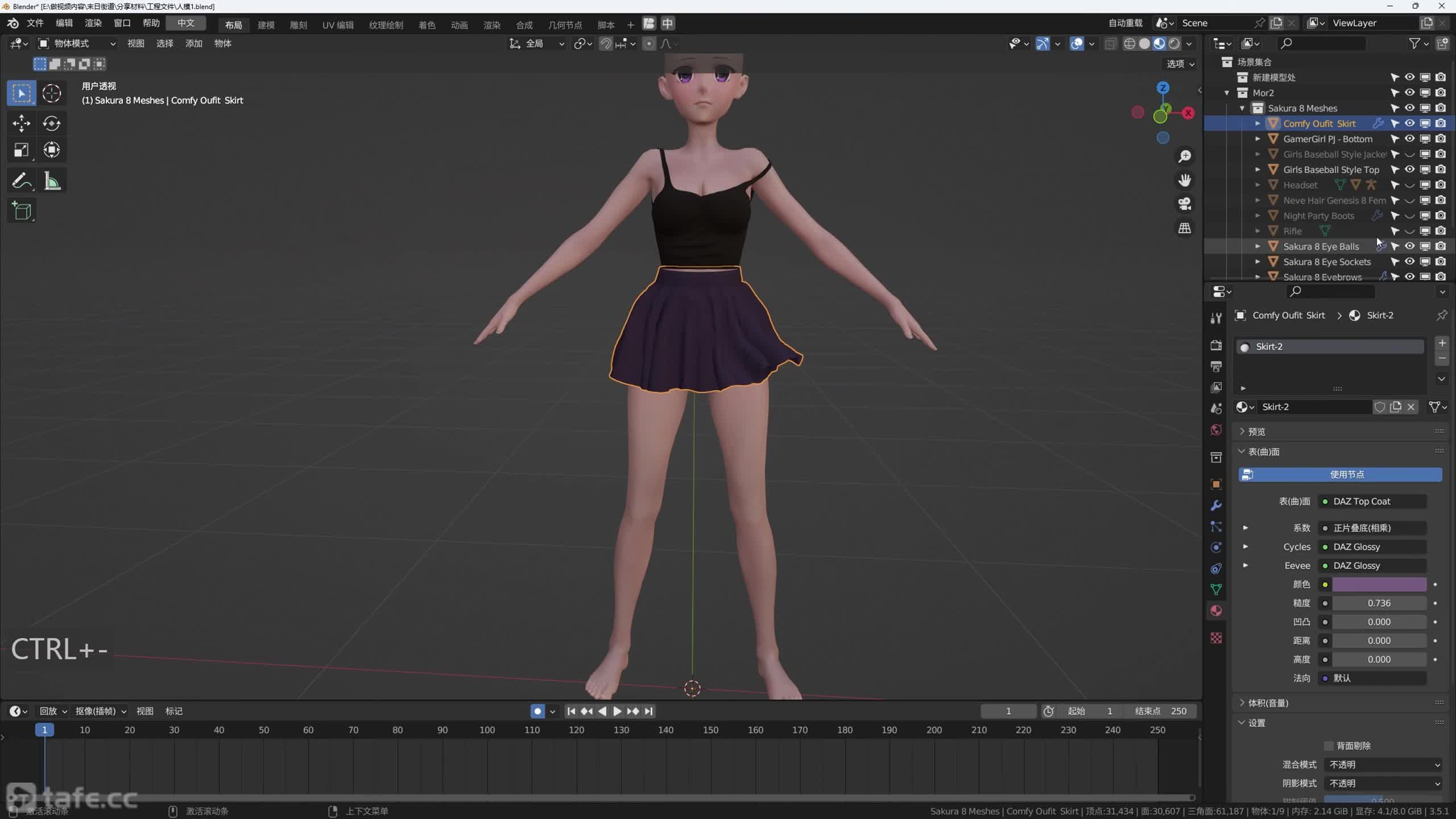Open the Material properties tab
This screenshot has height=819, width=1456.
click(x=1216, y=611)
